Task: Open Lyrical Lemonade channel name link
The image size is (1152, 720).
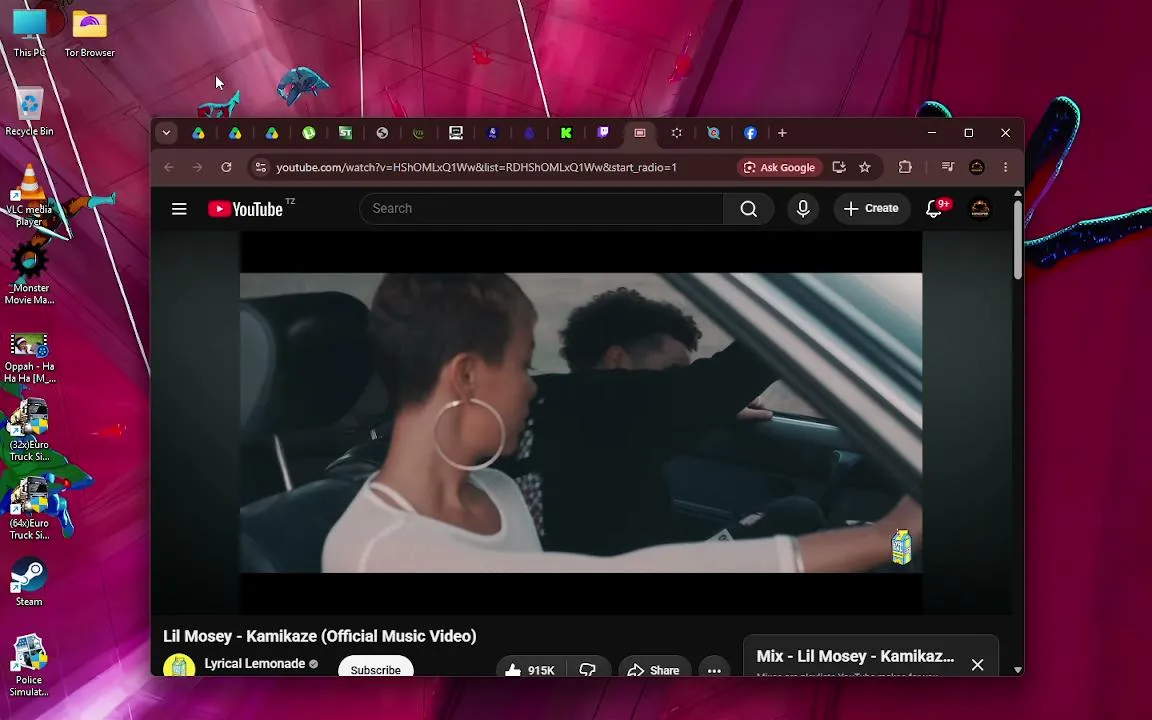Action: 254,663
